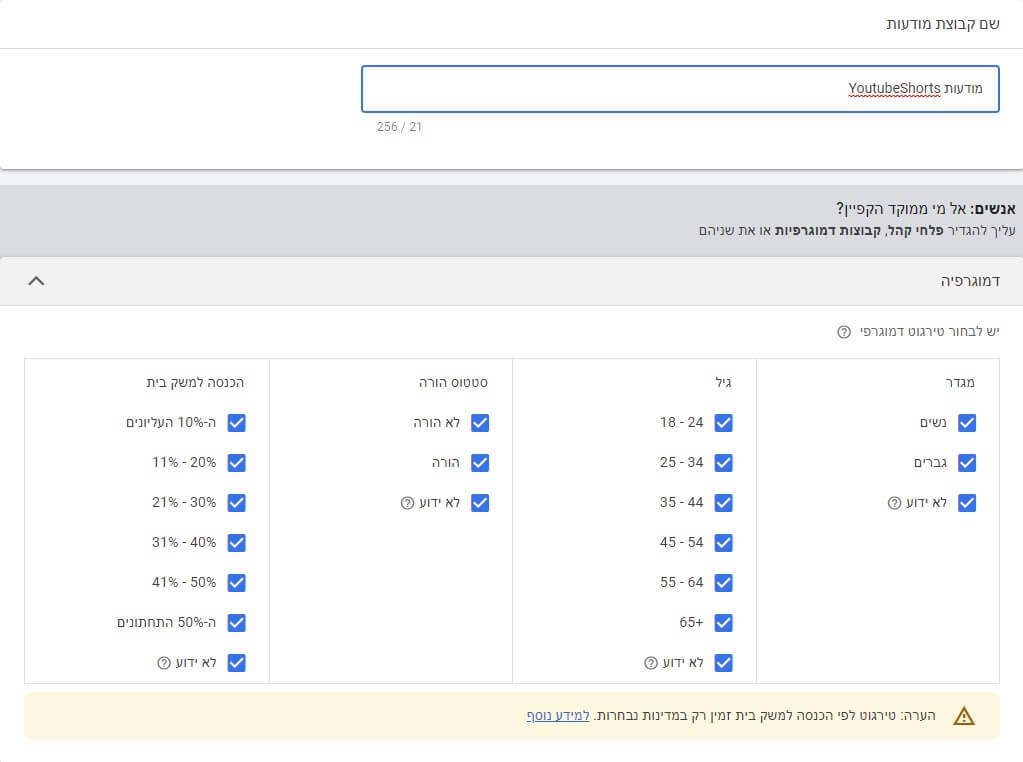The width and height of the screenshot is (1023, 762).
Task: Uncheck the לא הורה checkbox
Action: [480, 423]
